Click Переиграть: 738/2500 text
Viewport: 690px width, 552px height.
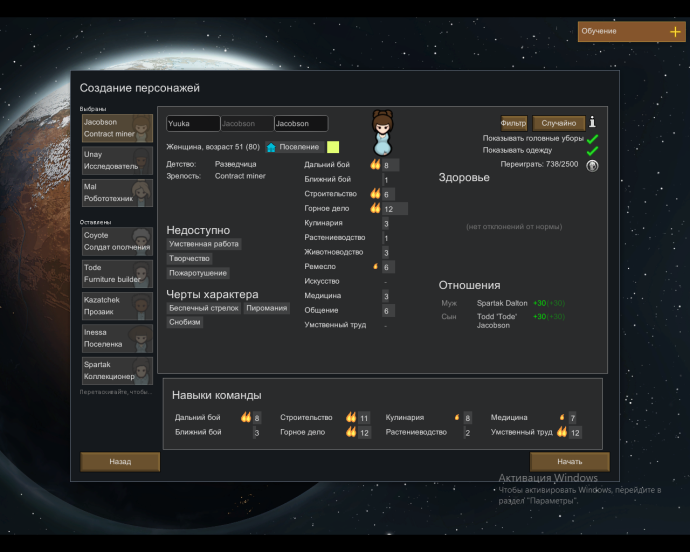[x=539, y=164]
